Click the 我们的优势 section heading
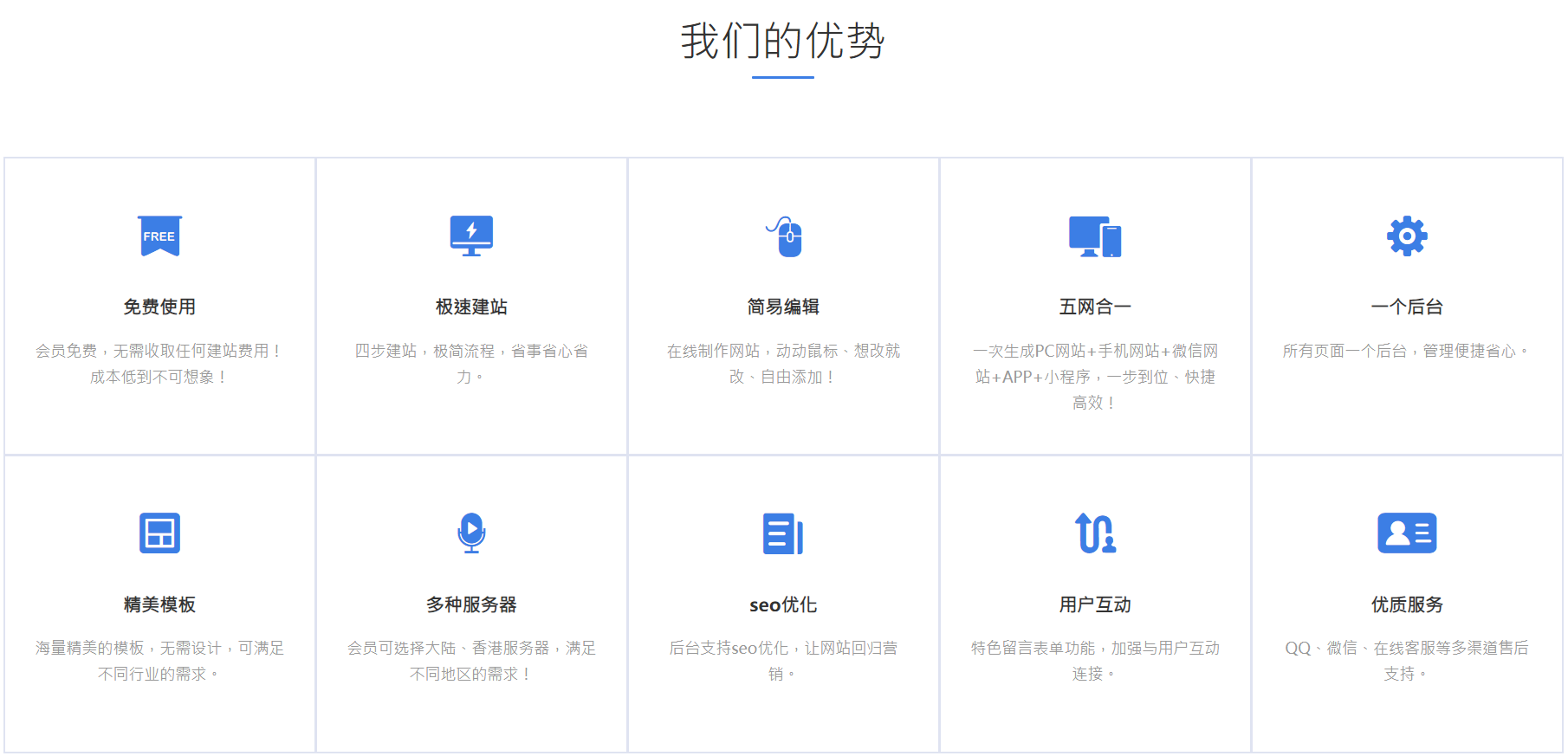This screenshot has height=756, width=1568. click(782, 42)
